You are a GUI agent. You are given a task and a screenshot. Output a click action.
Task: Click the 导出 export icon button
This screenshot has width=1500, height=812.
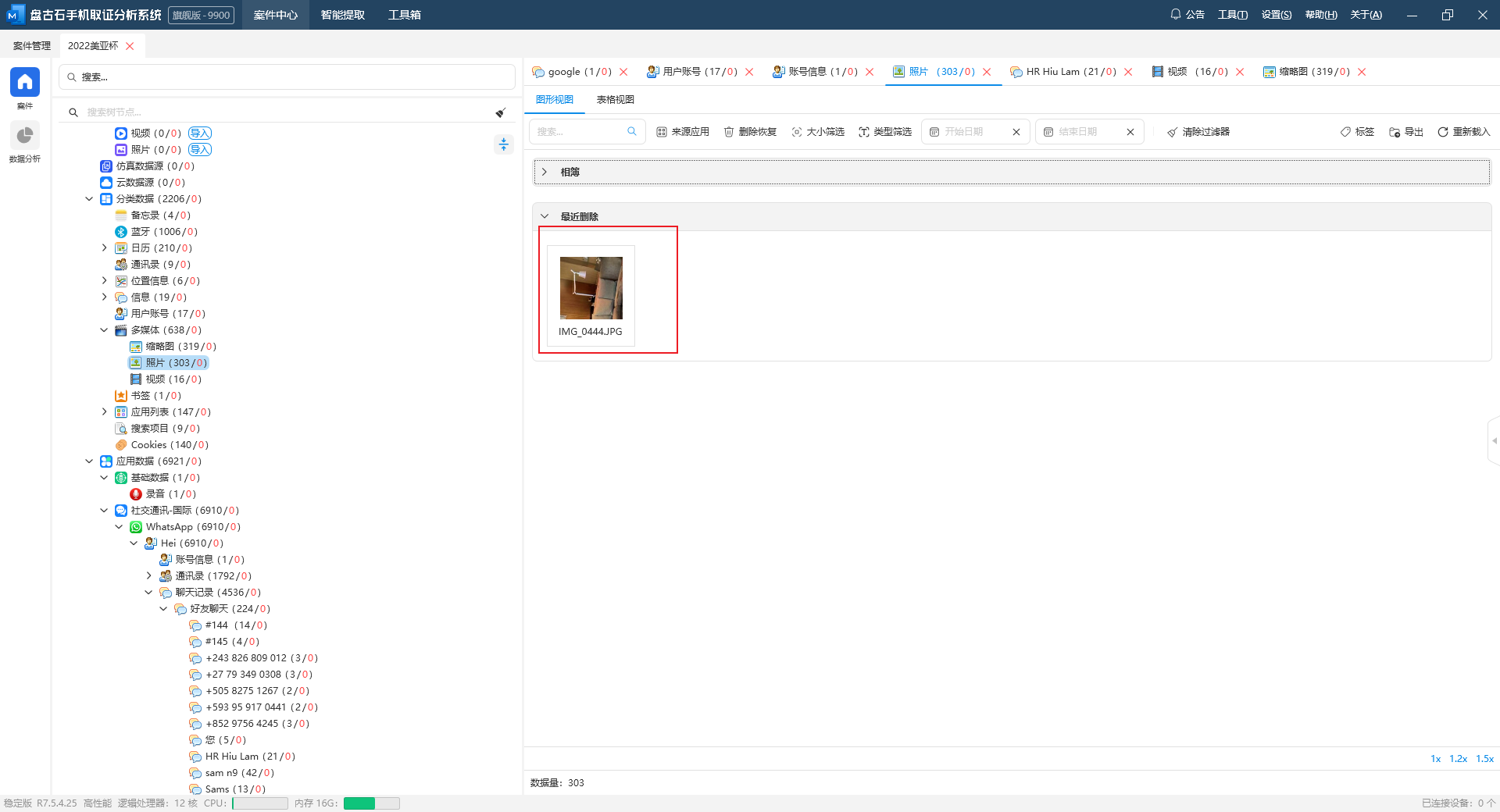coord(1405,132)
